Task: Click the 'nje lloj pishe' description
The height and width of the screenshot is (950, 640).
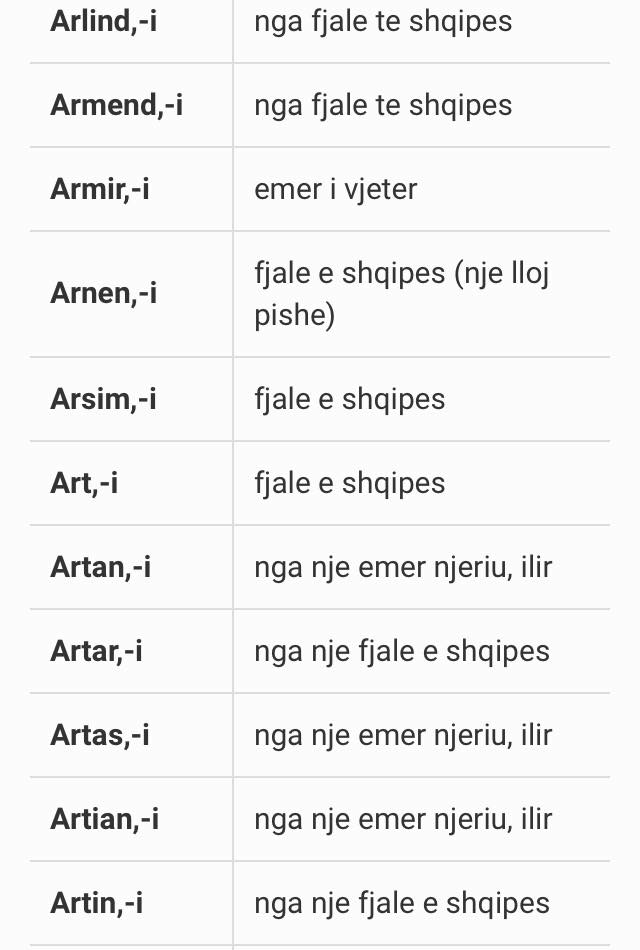Action: click(x=402, y=294)
